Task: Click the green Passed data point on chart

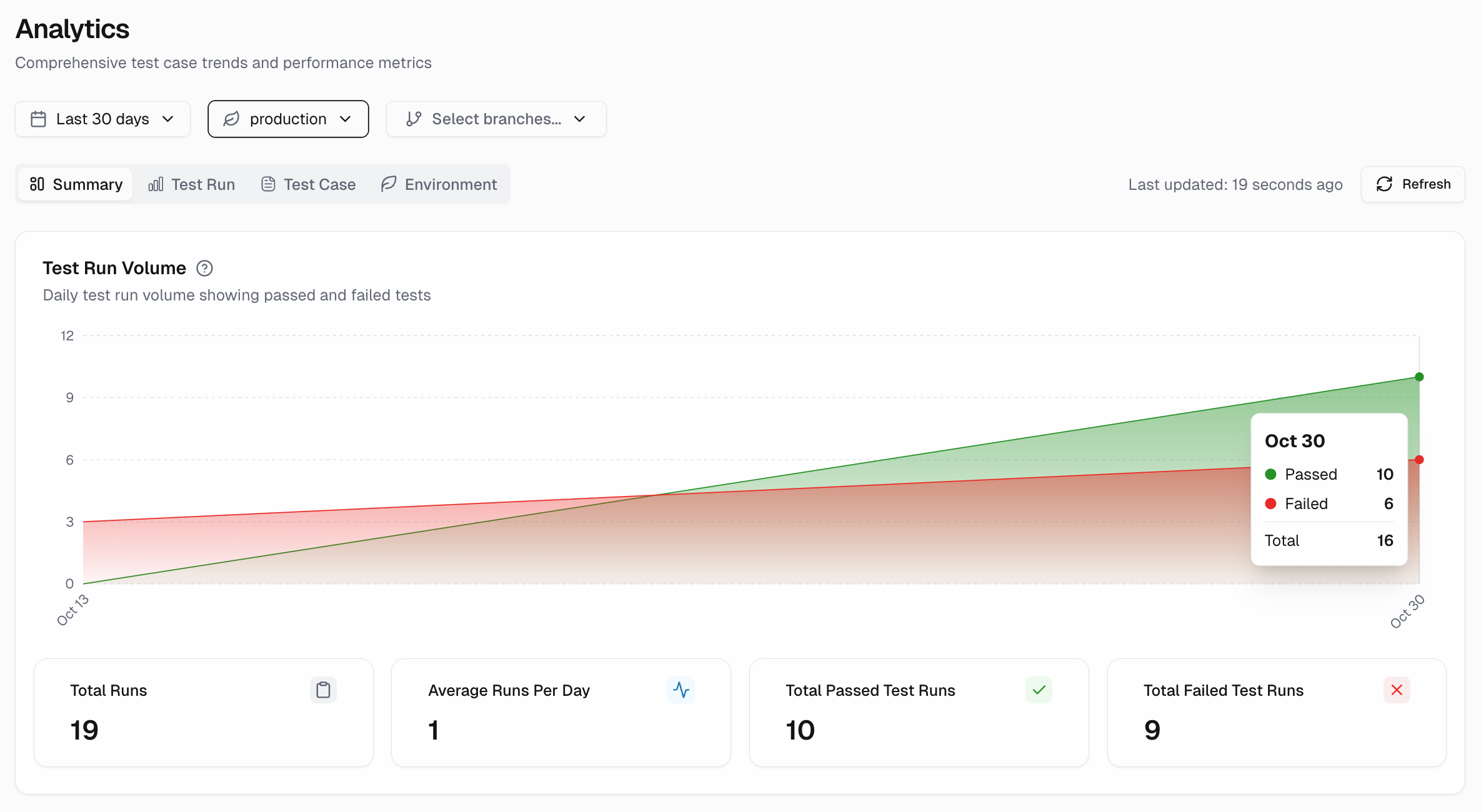Action: (x=1419, y=377)
